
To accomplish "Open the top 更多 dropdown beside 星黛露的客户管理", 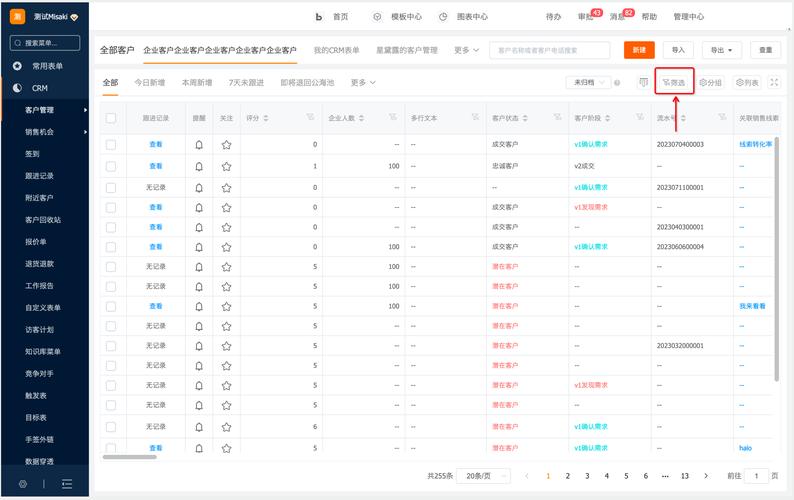I will click(x=466, y=50).
